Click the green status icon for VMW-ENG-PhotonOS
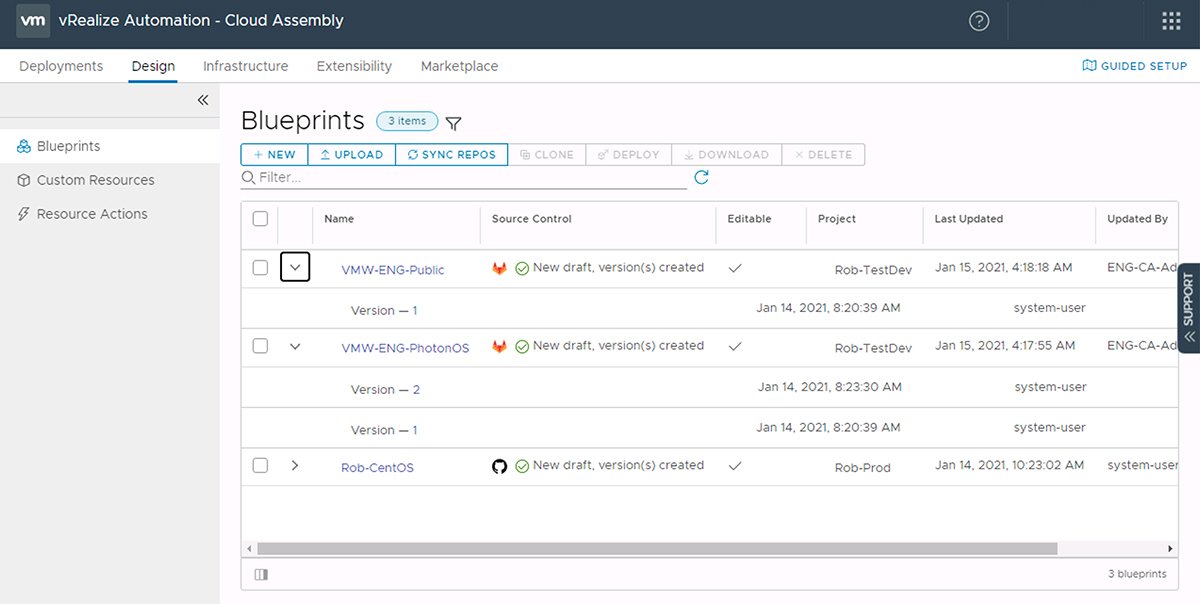This screenshot has width=1200, height=604. (521, 346)
